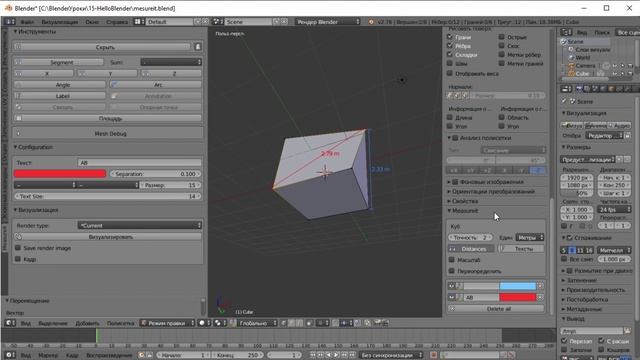
Task: Click the Конец end frame field
Action: [238, 355]
